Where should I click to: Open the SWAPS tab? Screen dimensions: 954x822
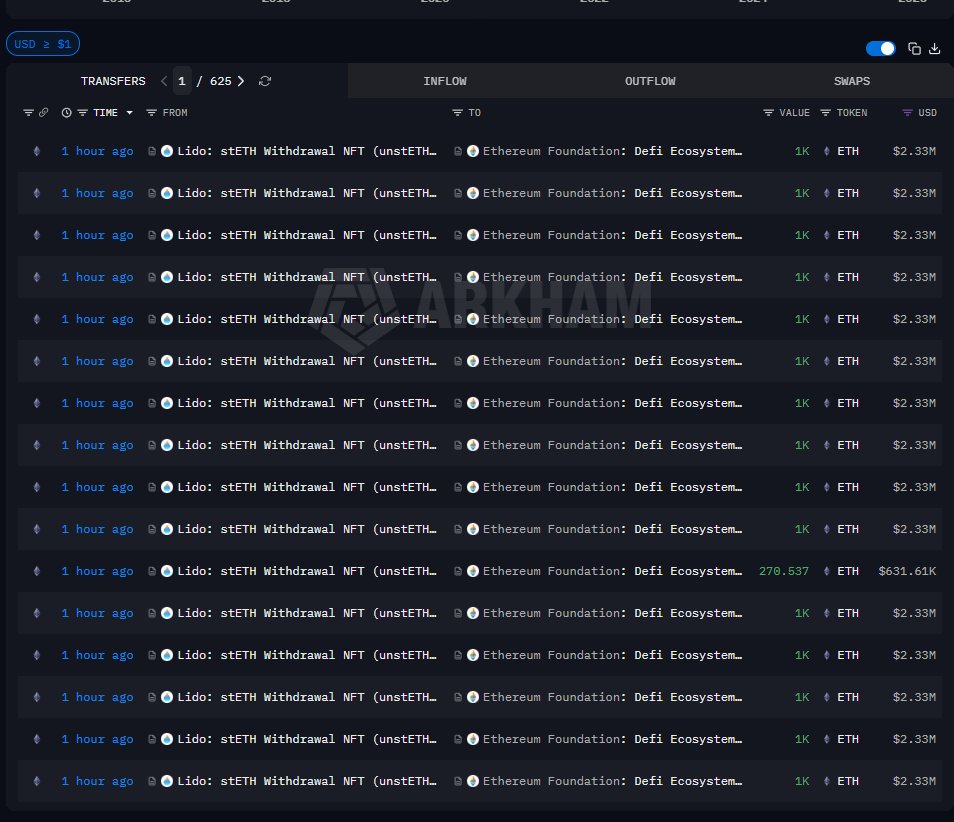852,81
